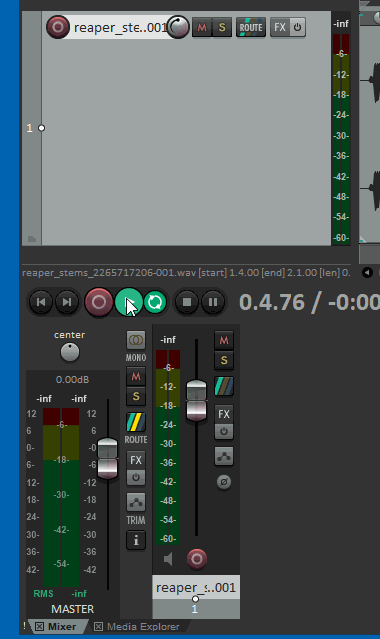Image resolution: width=380 pixels, height=639 pixels.
Task: Mute track 1 in mixer
Action: pyautogui.click(x=224, y=340)
